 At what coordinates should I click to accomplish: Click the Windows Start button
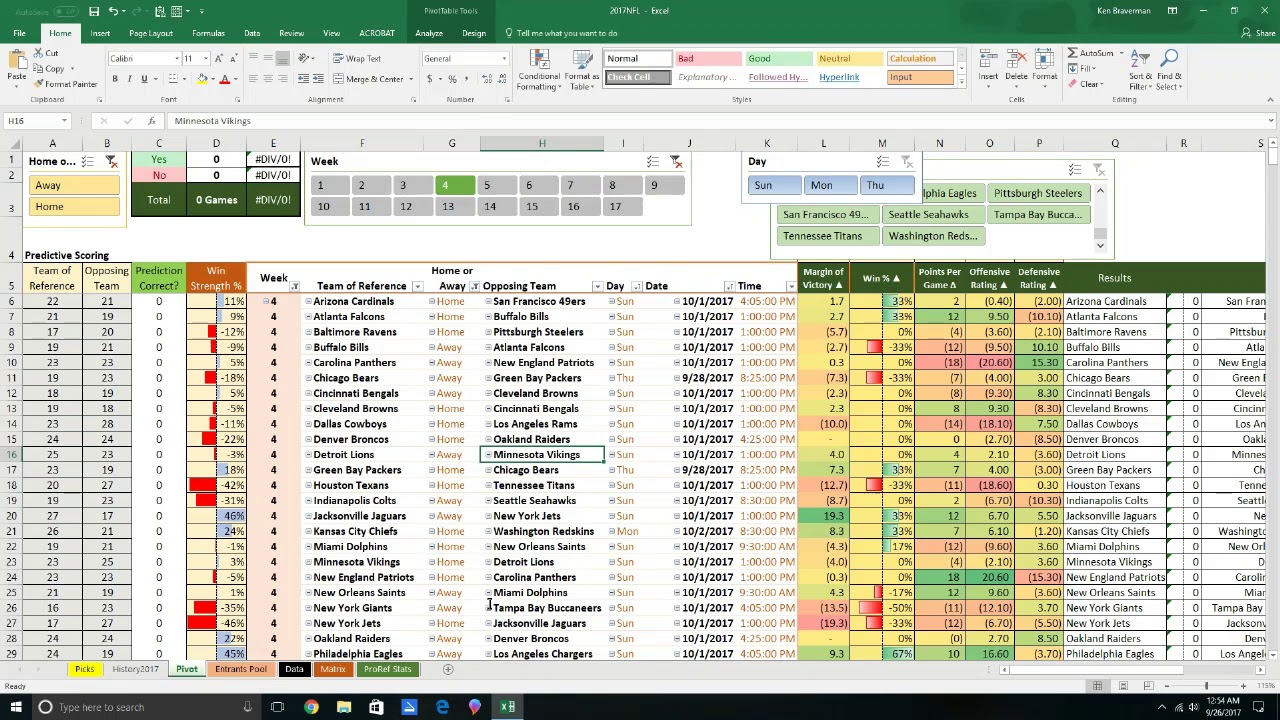point(15,707)
